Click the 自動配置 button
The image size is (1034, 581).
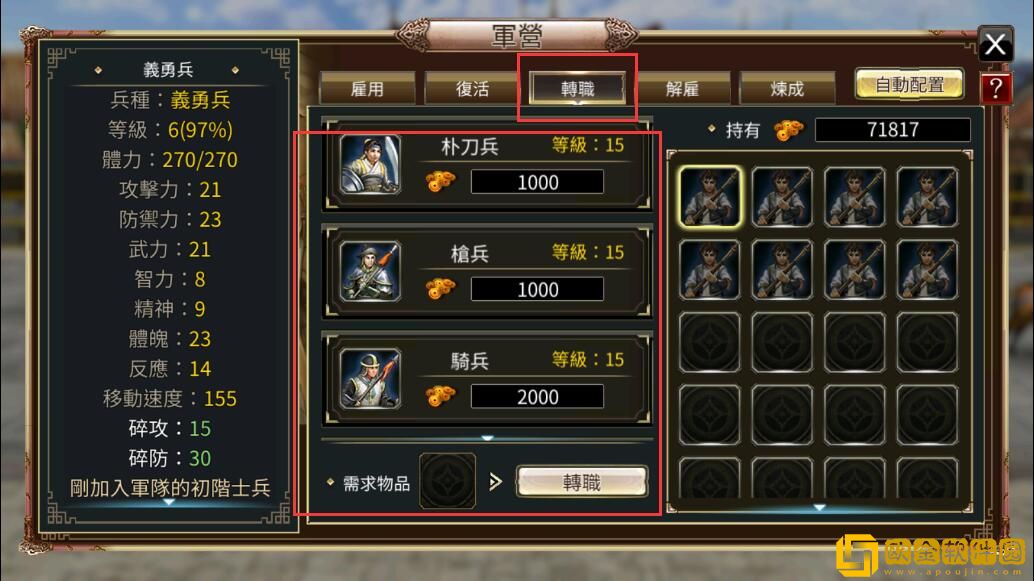pos(909,84)
